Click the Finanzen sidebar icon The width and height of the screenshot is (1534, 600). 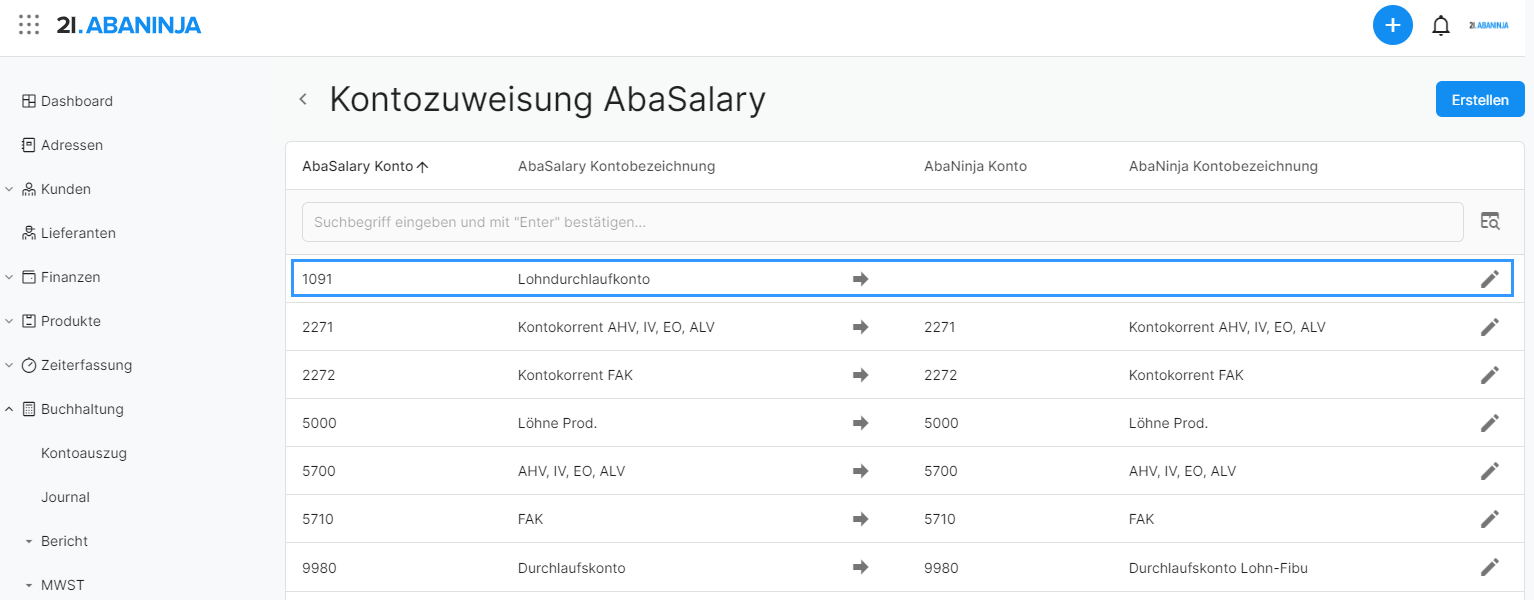[x=29, y=277]
